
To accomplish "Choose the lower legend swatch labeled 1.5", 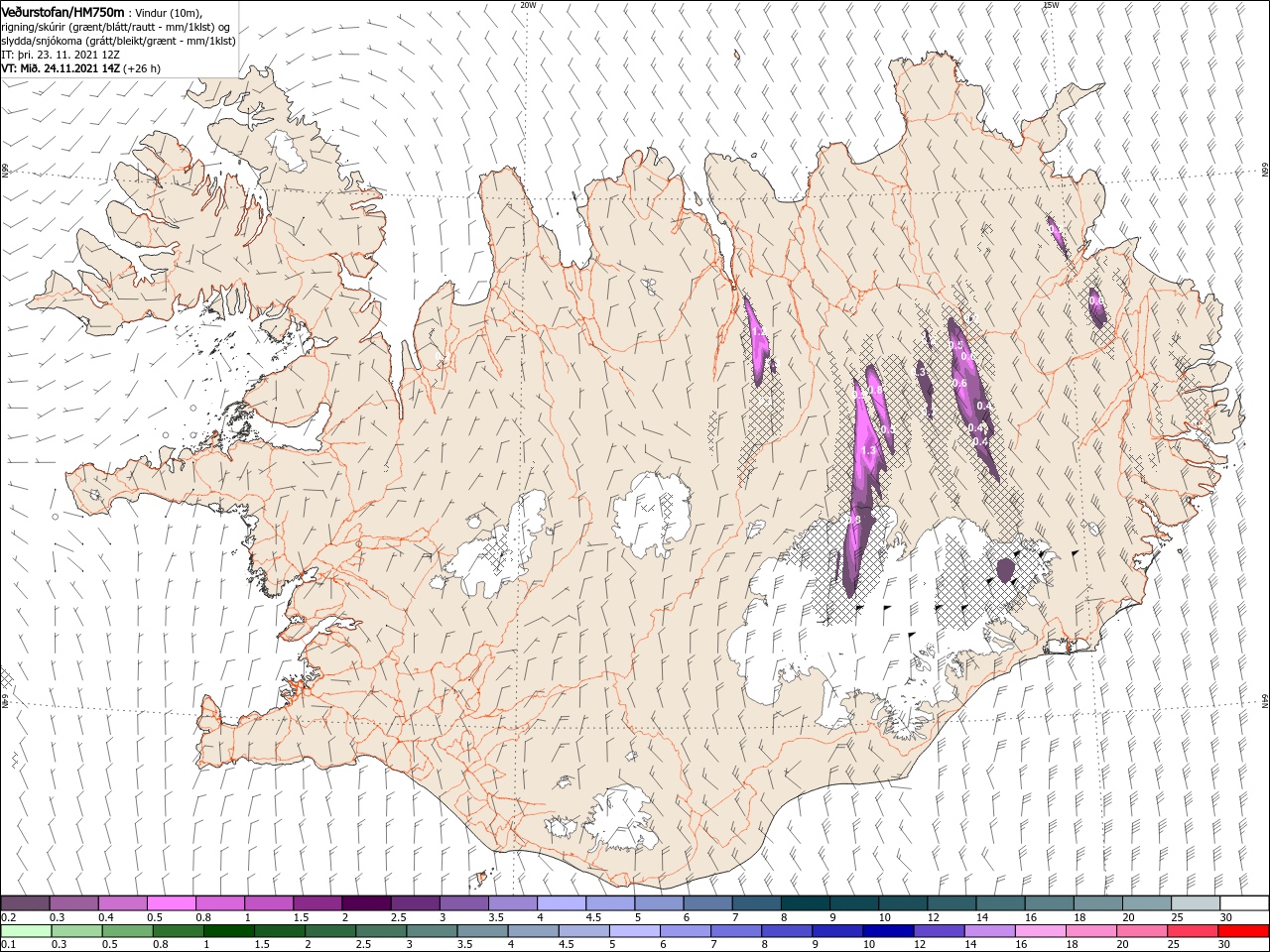I will tap(279, 931).
